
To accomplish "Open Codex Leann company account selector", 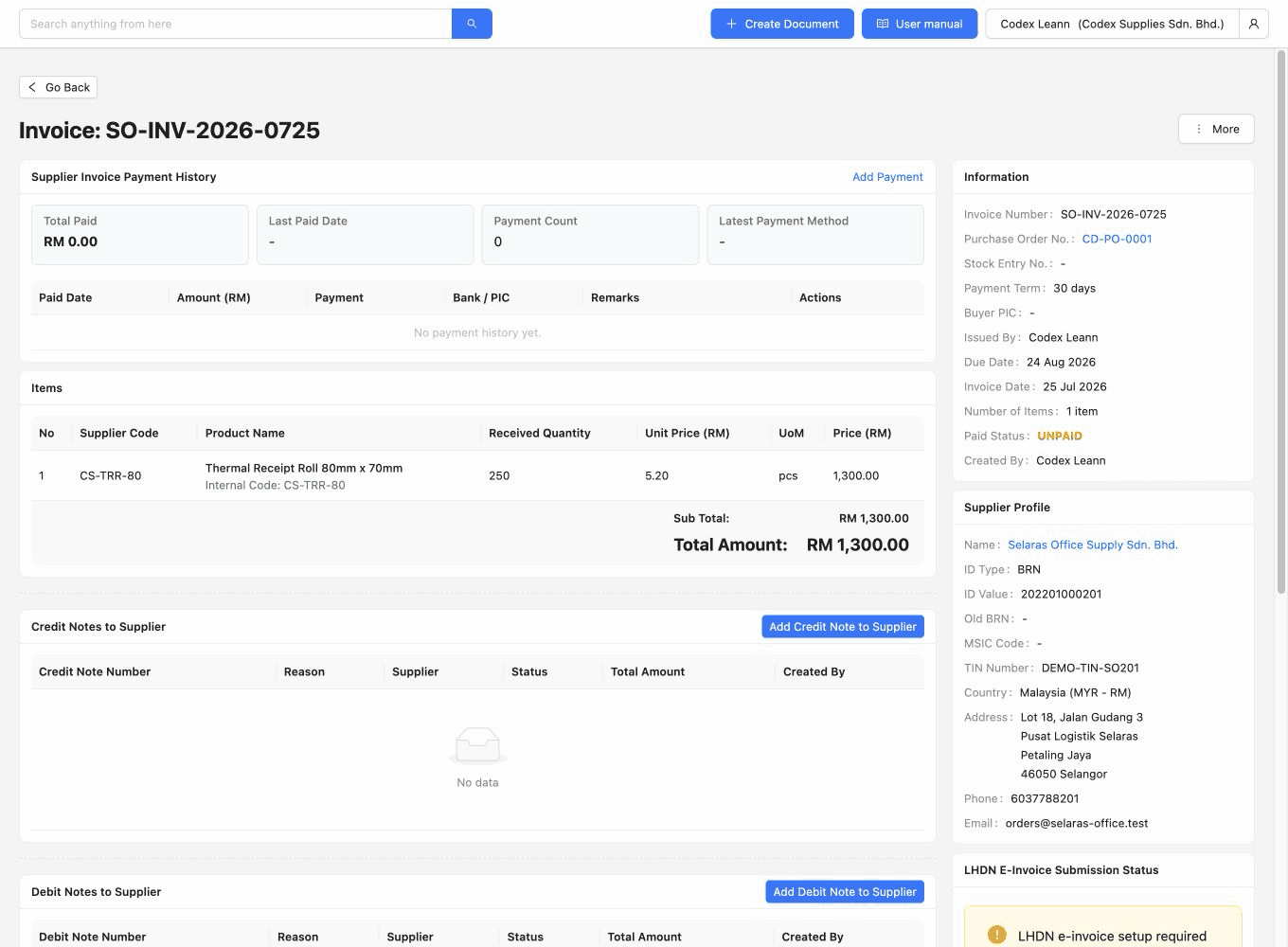I will (x=1112, y=24).
